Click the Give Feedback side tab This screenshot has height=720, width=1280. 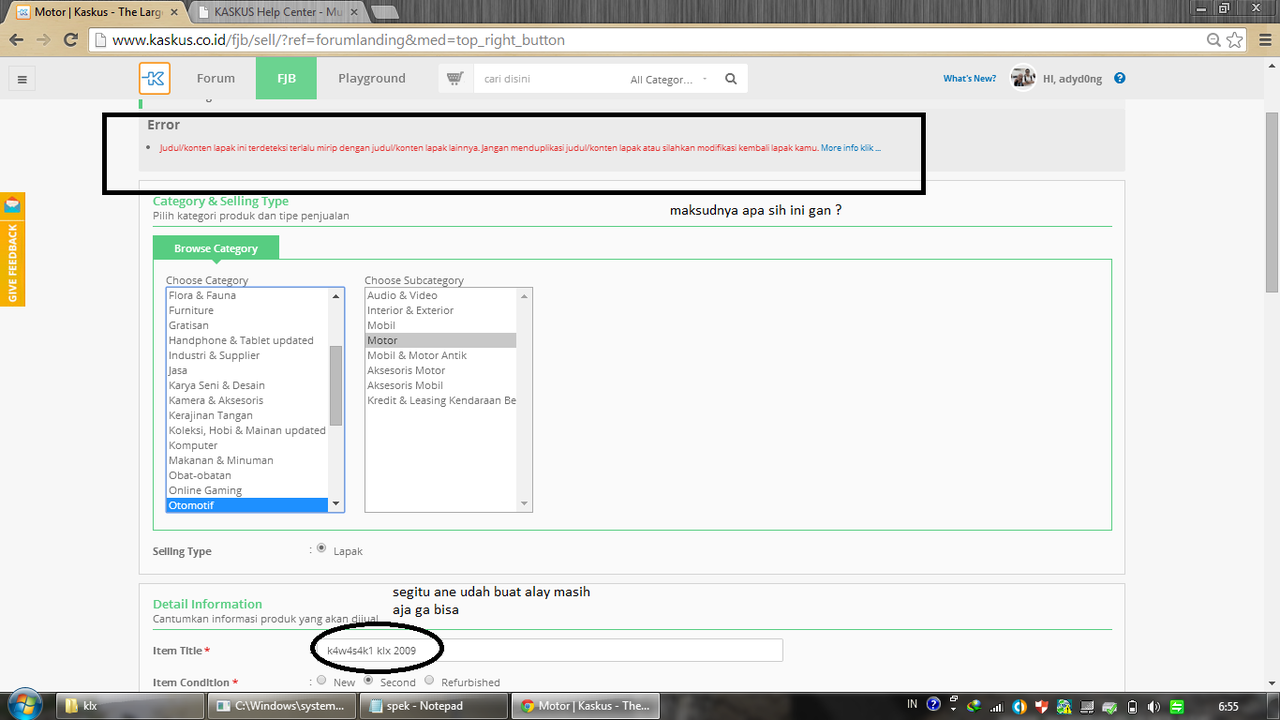point(13,250)
